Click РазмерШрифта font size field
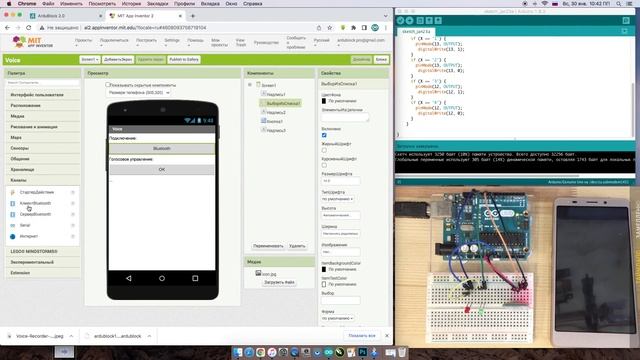 pos(341,181)
